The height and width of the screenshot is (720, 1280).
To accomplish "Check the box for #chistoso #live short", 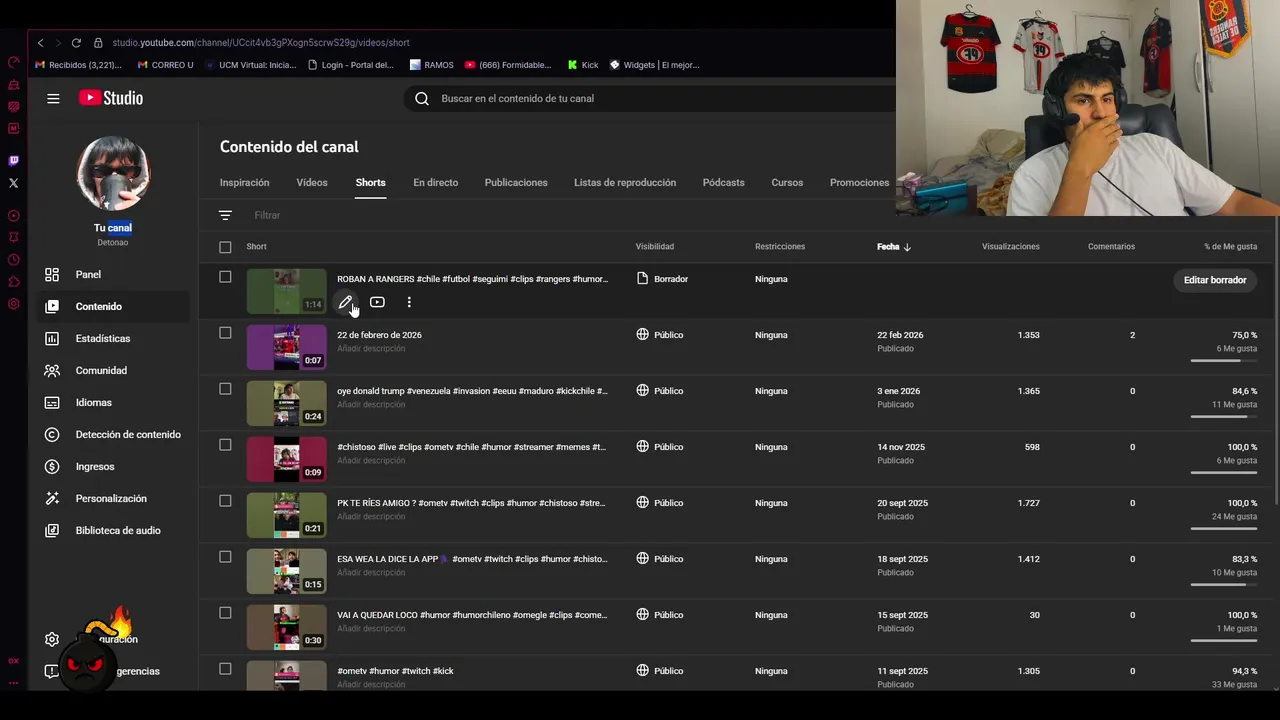I will [x=225, y=445].
